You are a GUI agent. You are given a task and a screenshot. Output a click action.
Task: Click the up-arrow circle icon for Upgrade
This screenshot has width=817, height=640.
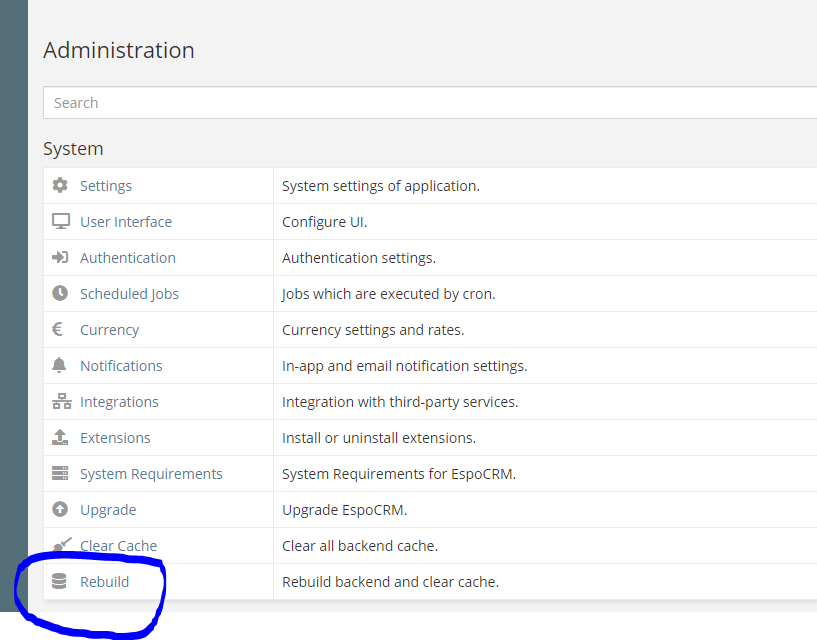(x=60, y=510)
